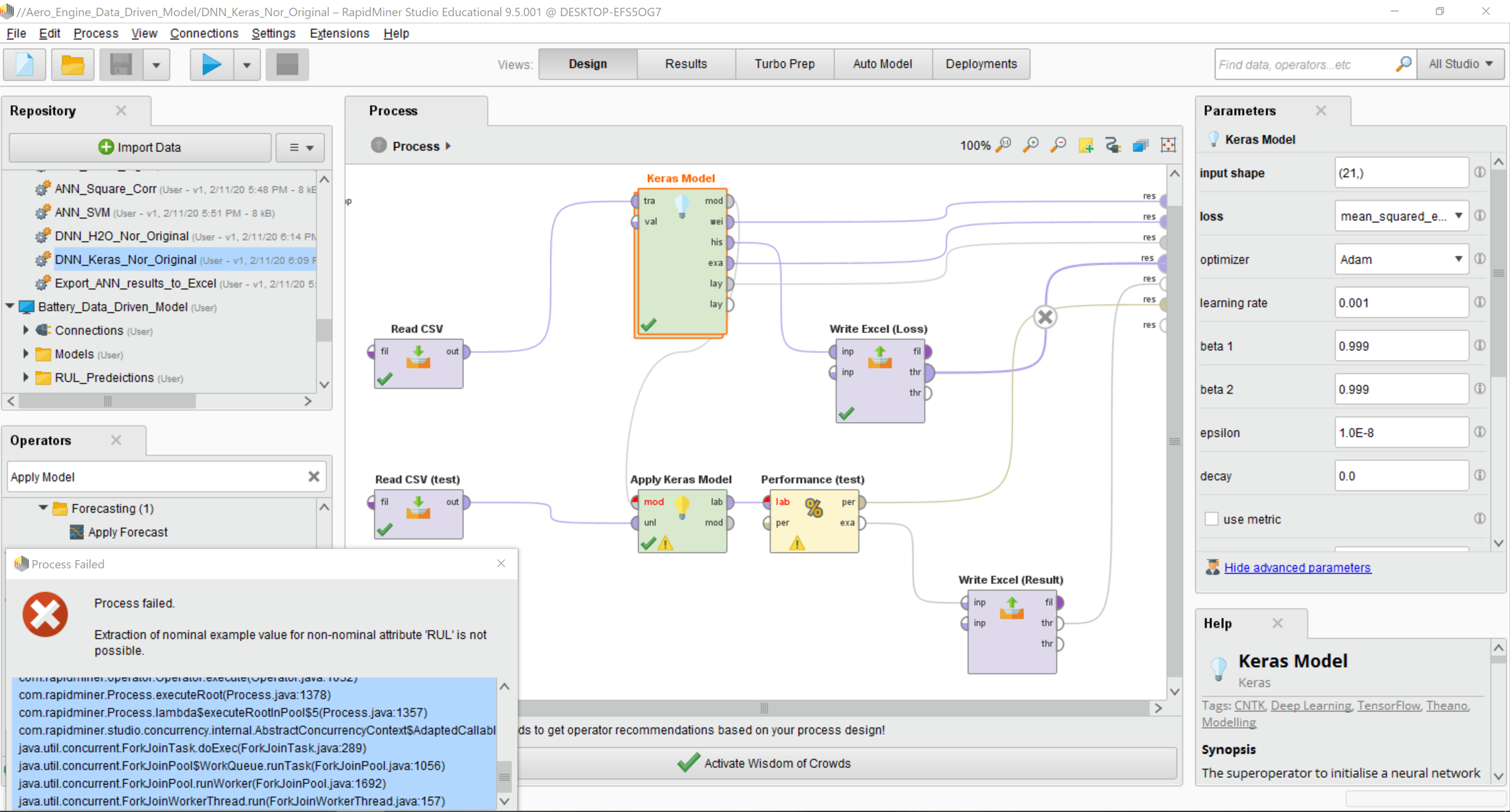This screenshot has height=812, width=1510.
Task: Auto-wire operators using the connection icon
Action: 1113,145
